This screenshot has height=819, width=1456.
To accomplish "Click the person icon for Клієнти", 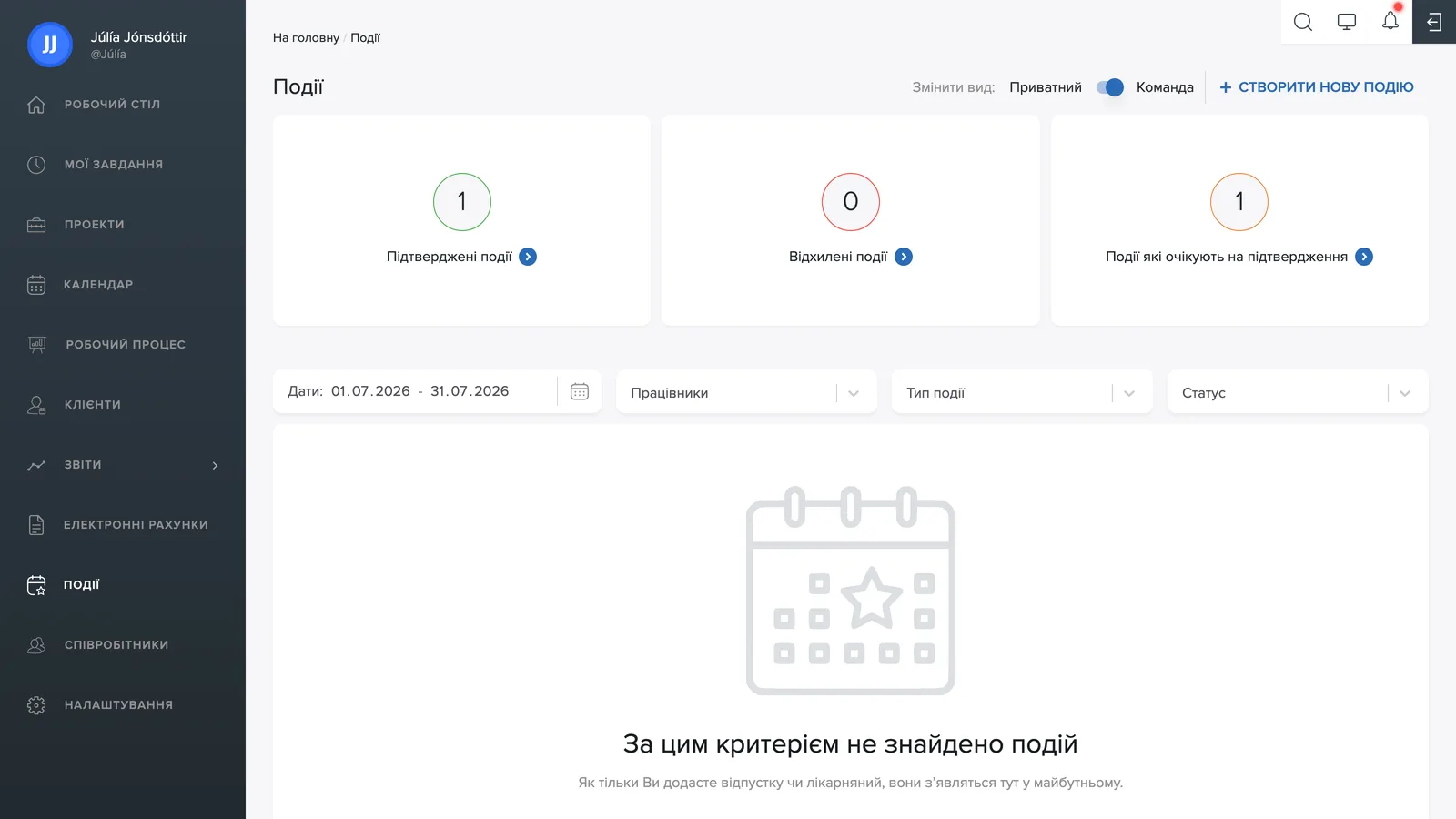I will (36, 405).
